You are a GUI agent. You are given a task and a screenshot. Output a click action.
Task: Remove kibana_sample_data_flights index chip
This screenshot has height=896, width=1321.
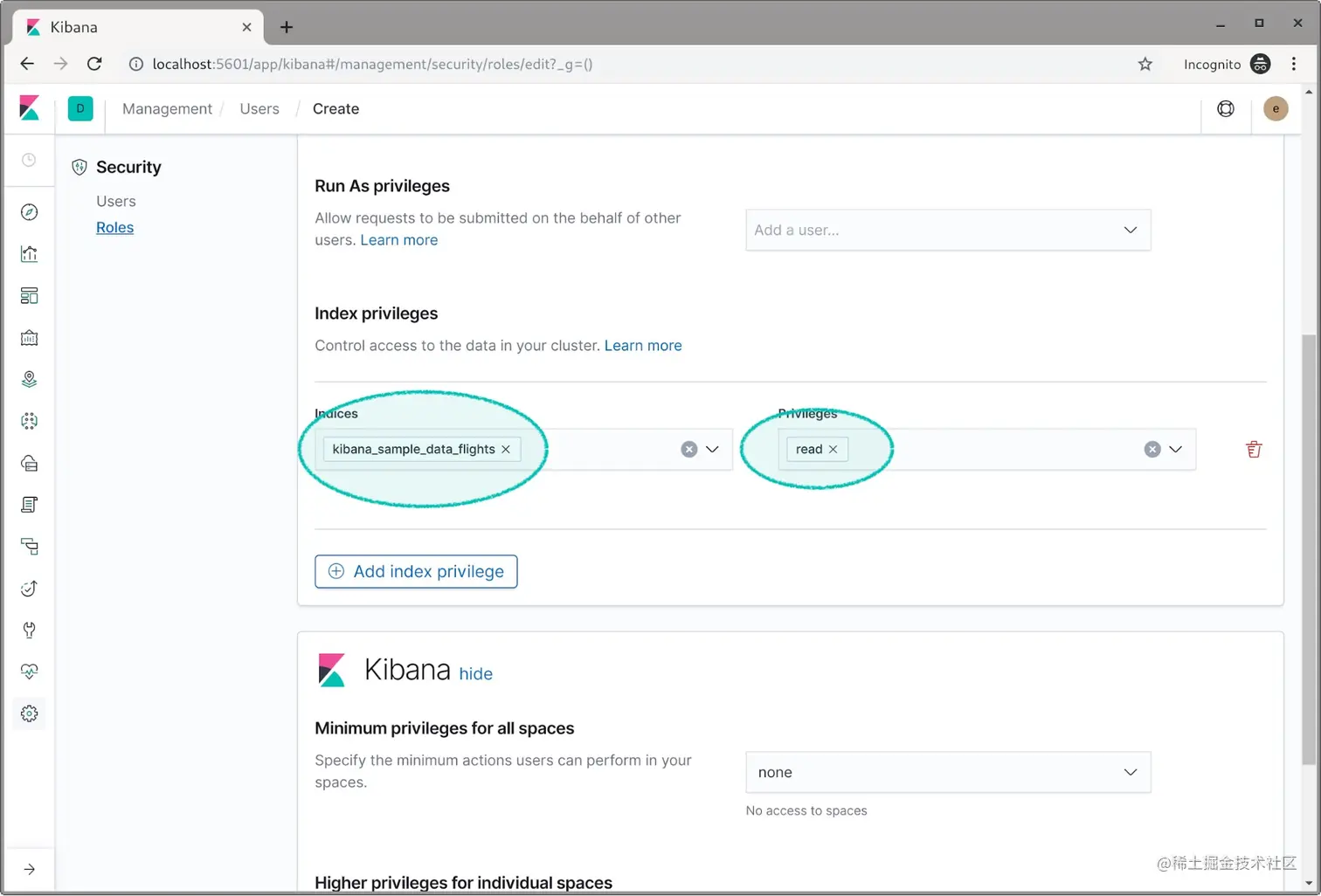[506, 449]
